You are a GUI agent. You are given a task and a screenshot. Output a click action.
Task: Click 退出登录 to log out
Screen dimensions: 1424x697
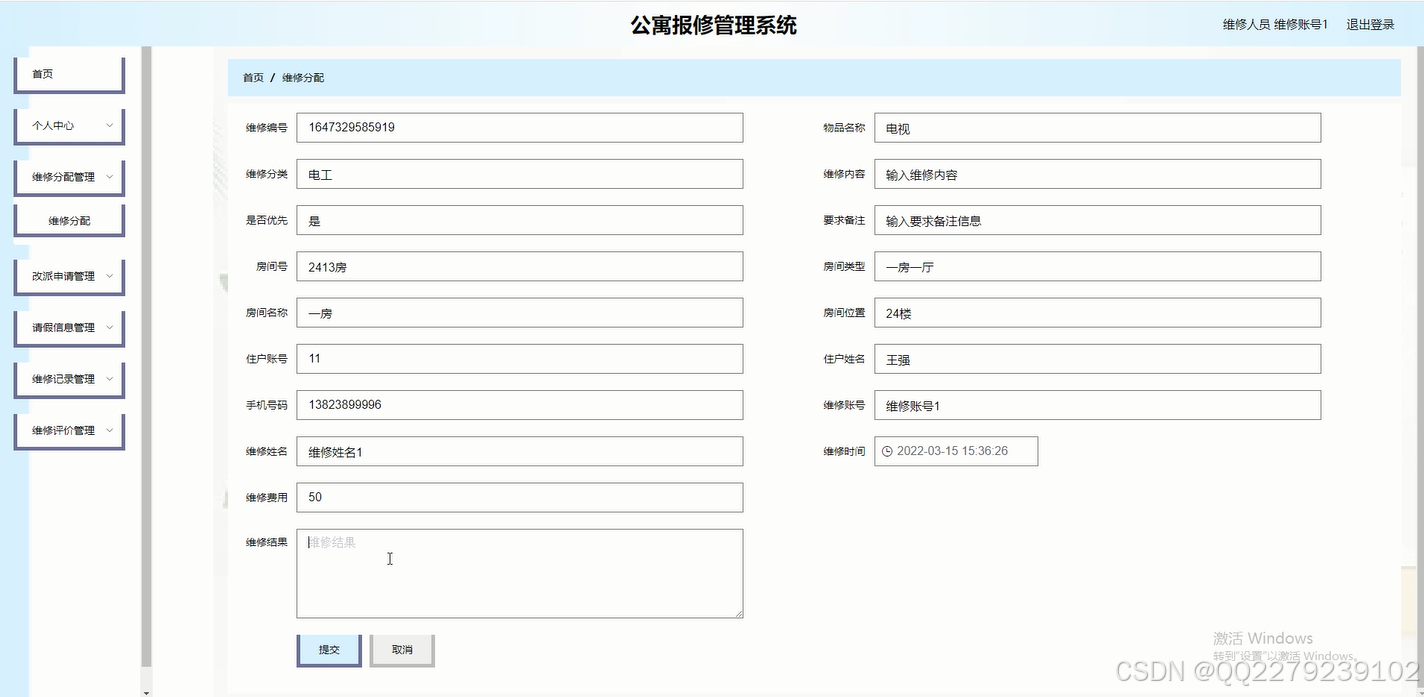tap(1369, 24)
